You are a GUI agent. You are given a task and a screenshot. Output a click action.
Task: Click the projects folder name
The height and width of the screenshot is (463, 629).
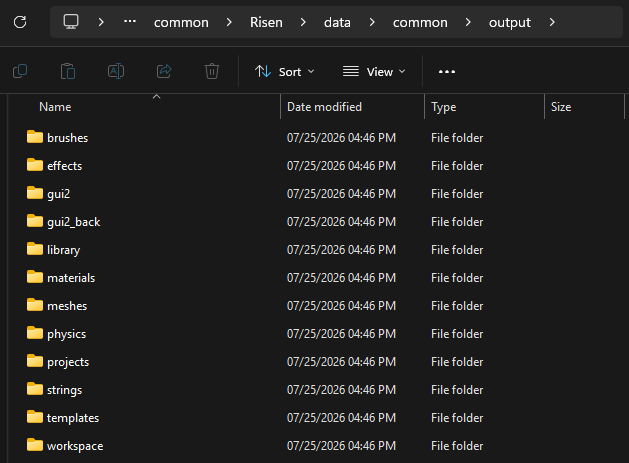click(68, 362)
